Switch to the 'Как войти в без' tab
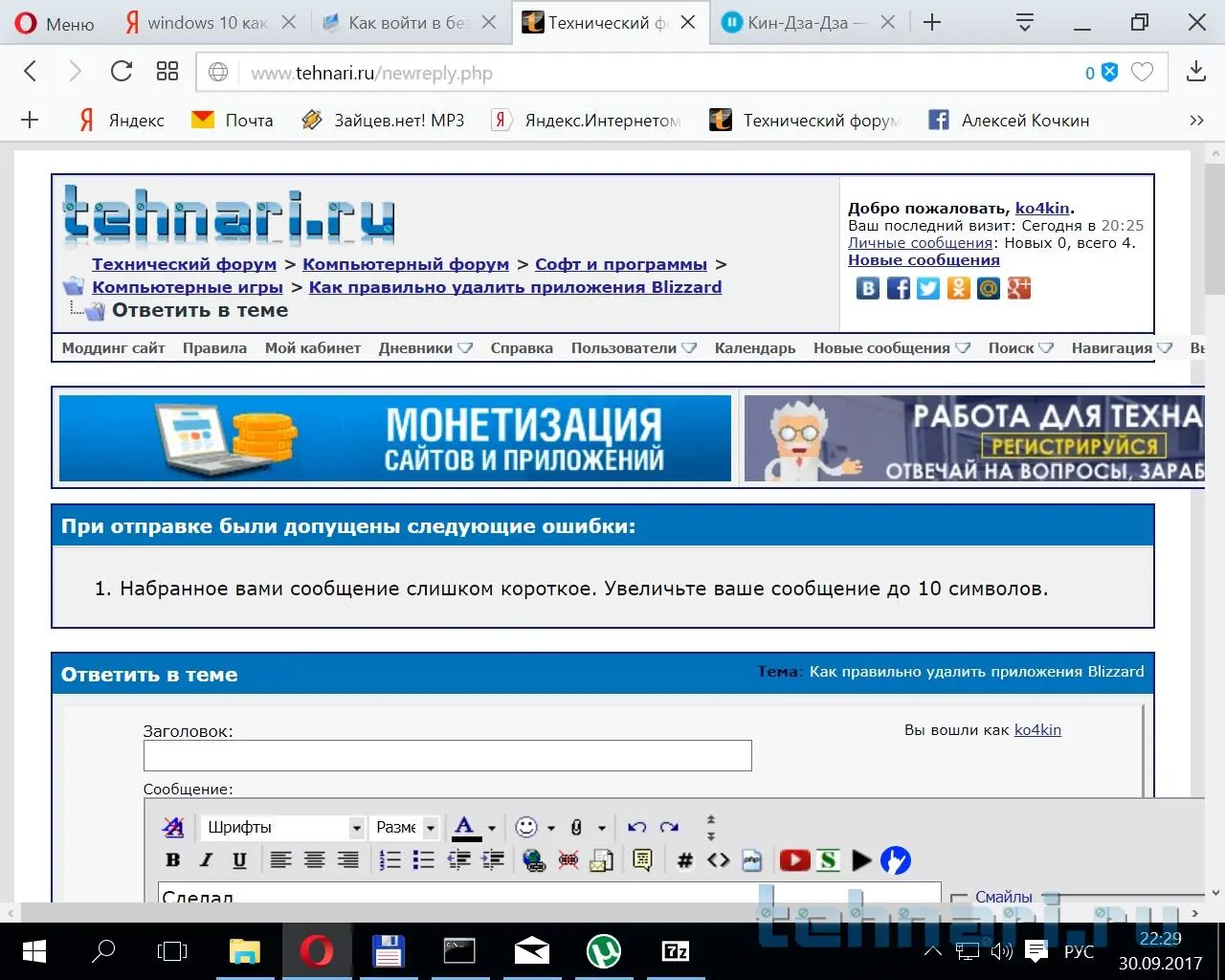 [x=410, y=23]
